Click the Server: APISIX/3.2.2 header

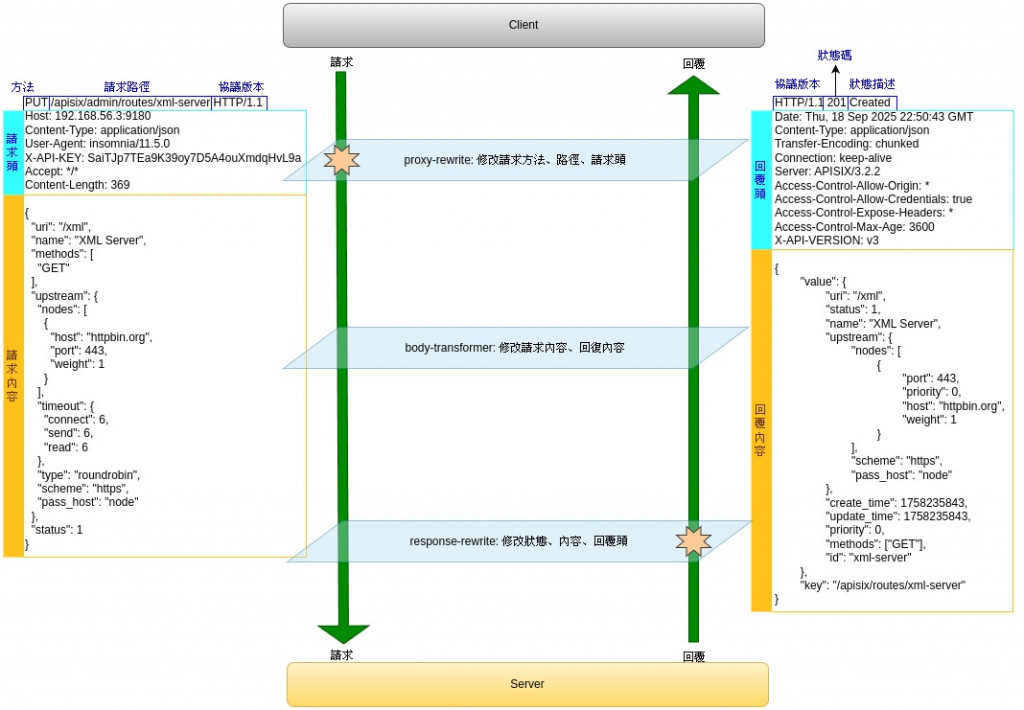[827, 171]
